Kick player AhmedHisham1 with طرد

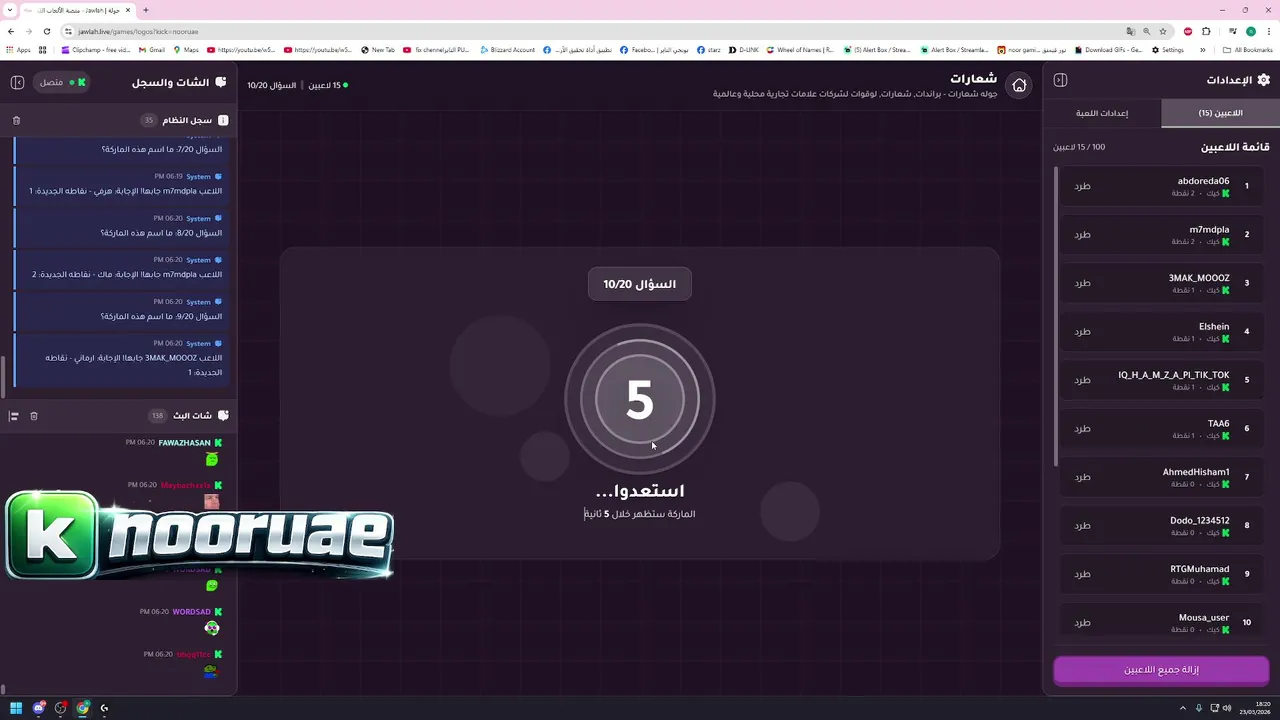[x=1082, y=477]
